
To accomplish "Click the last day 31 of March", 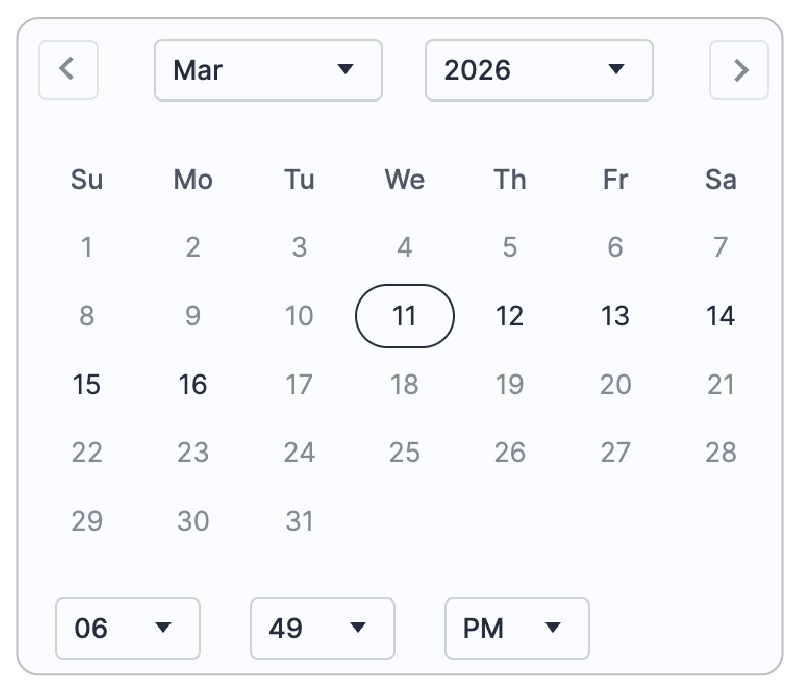I will click(299, 521).
